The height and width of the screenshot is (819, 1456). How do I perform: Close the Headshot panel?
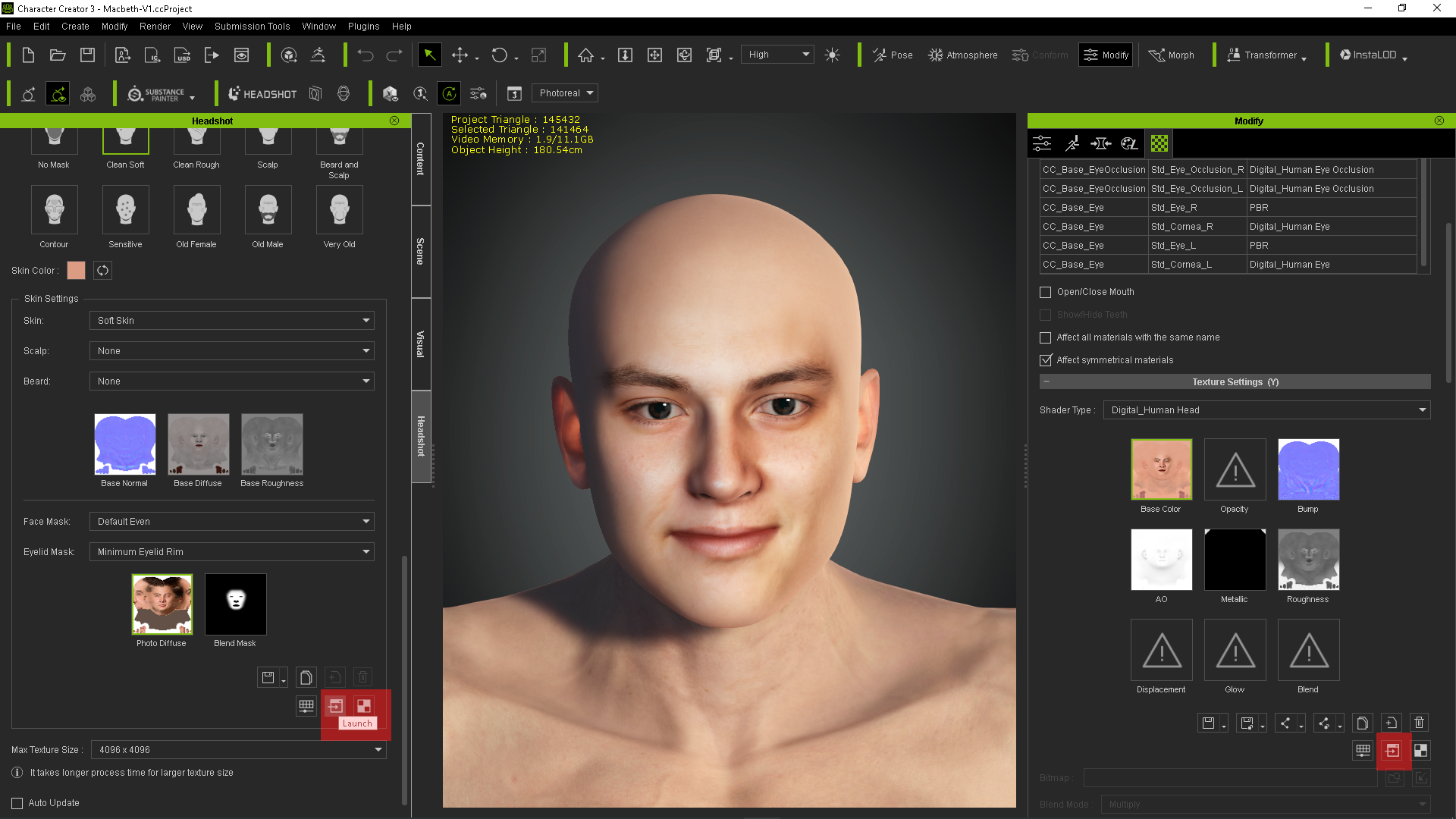[x=394, y=121]
